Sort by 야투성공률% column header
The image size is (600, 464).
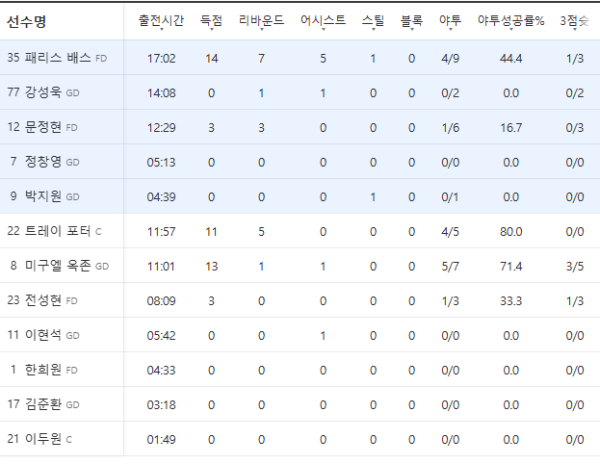click(x=511, y=20)
